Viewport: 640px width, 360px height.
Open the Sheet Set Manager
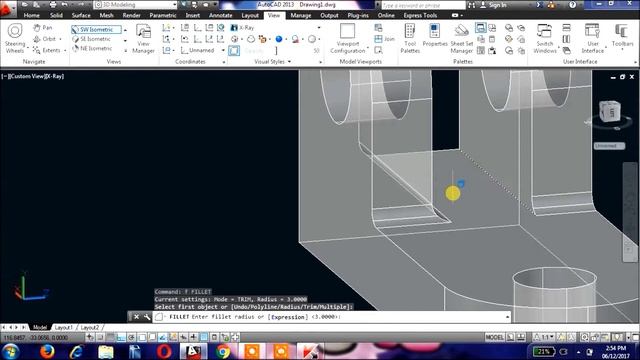coord(462,38)
